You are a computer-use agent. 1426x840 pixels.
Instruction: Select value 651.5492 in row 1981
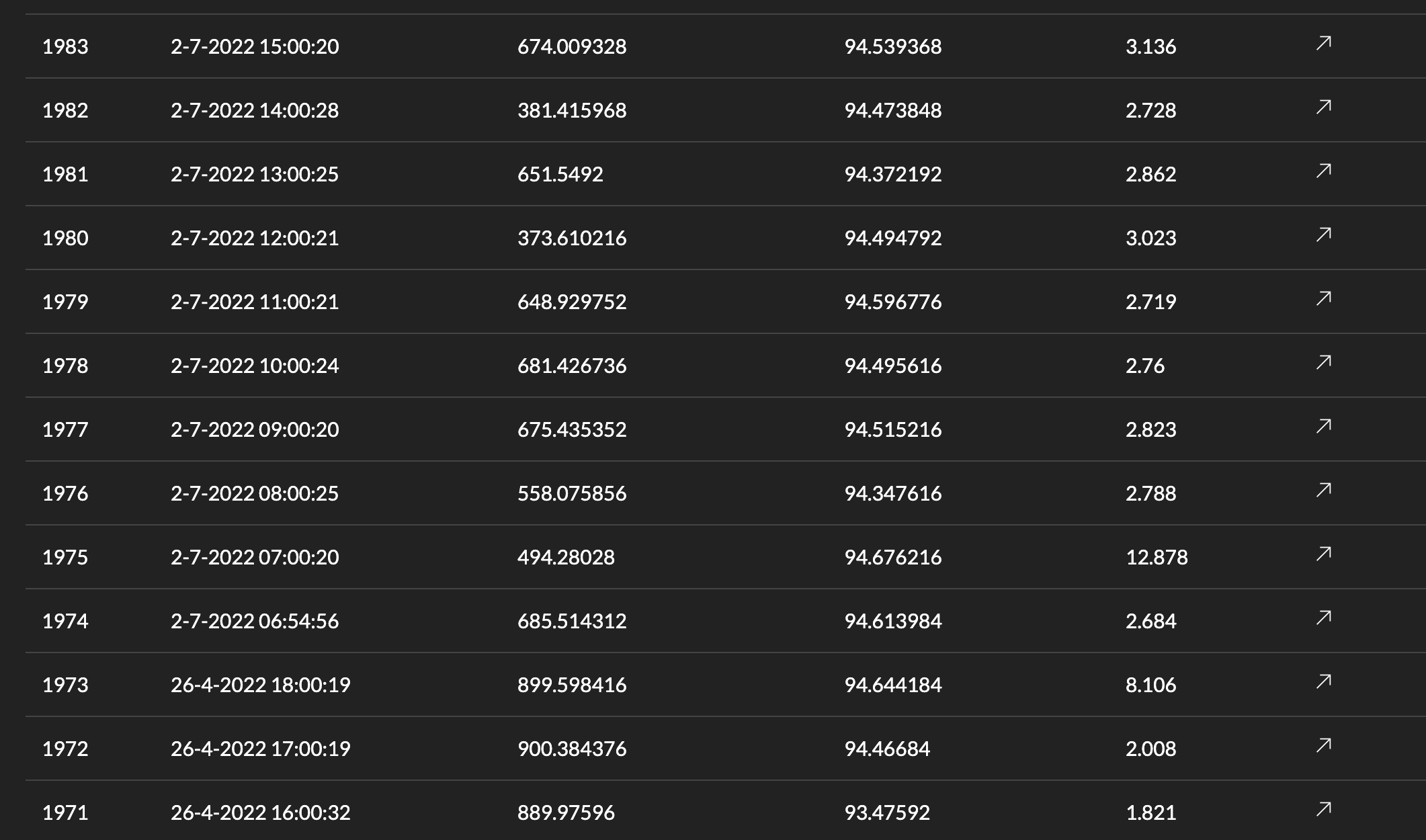click(x=560, y=174)
